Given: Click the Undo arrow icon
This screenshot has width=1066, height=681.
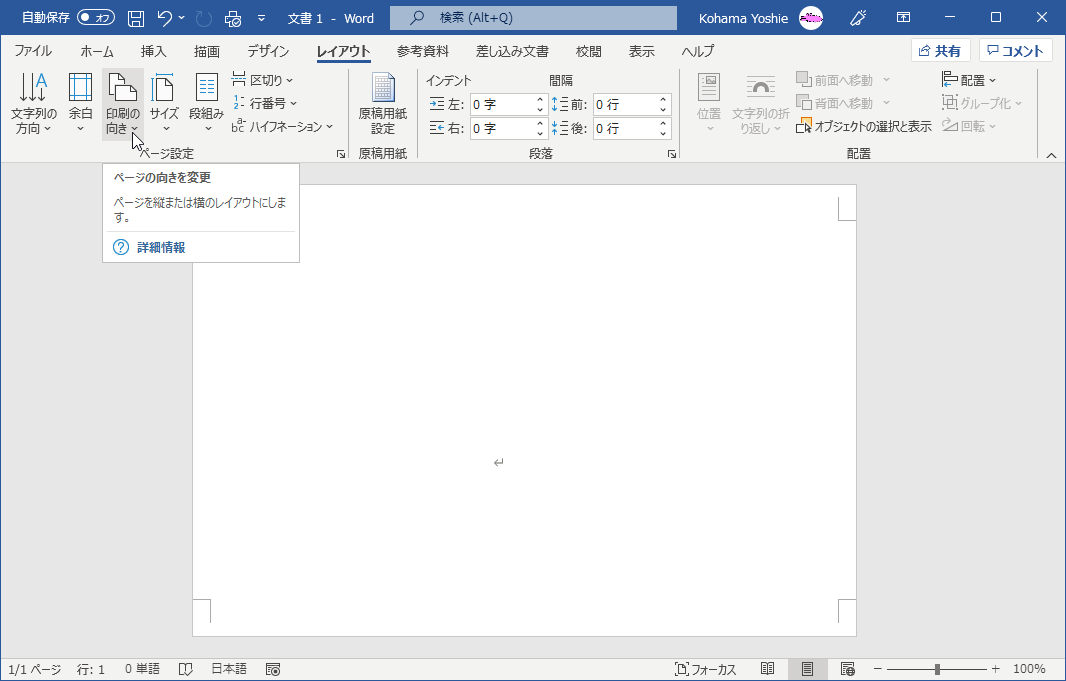Looking at the screenshot, I should [165, 18].
